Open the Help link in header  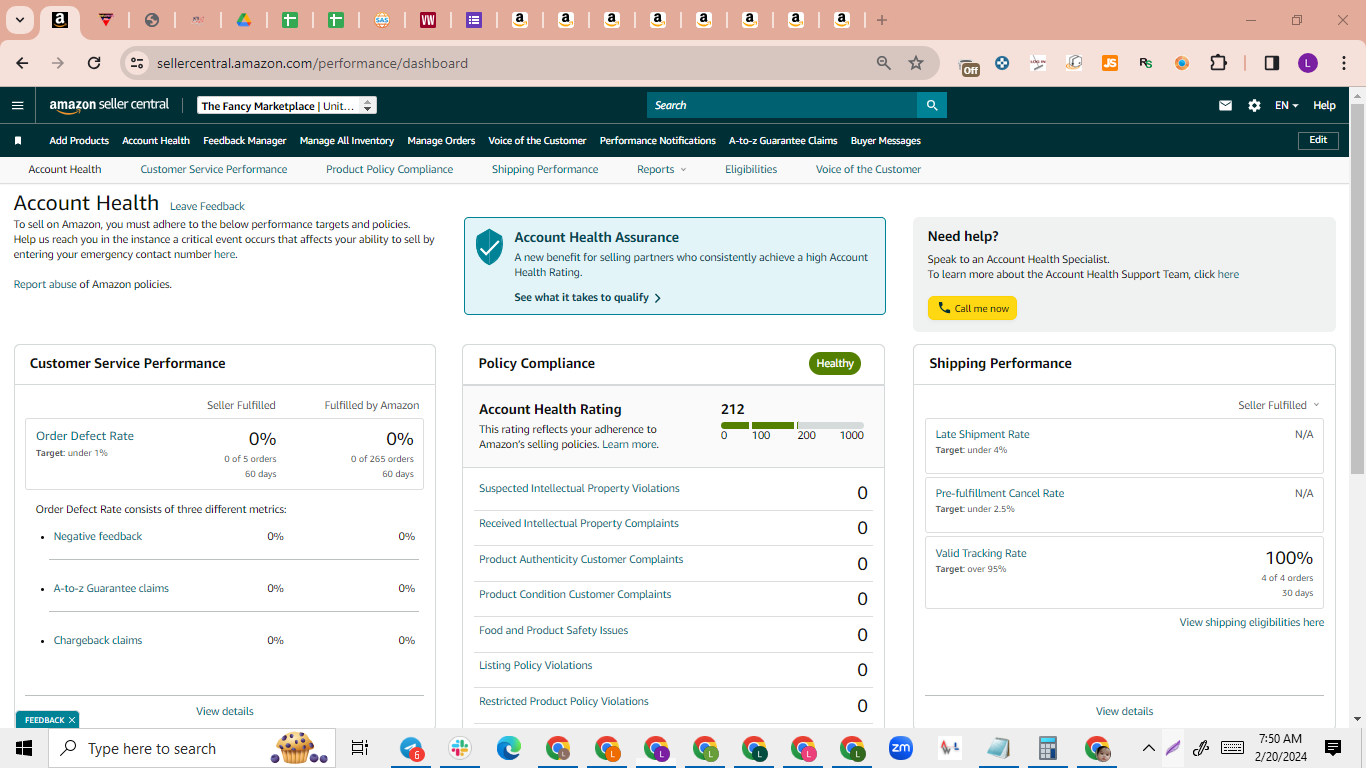pos(1324,105)
